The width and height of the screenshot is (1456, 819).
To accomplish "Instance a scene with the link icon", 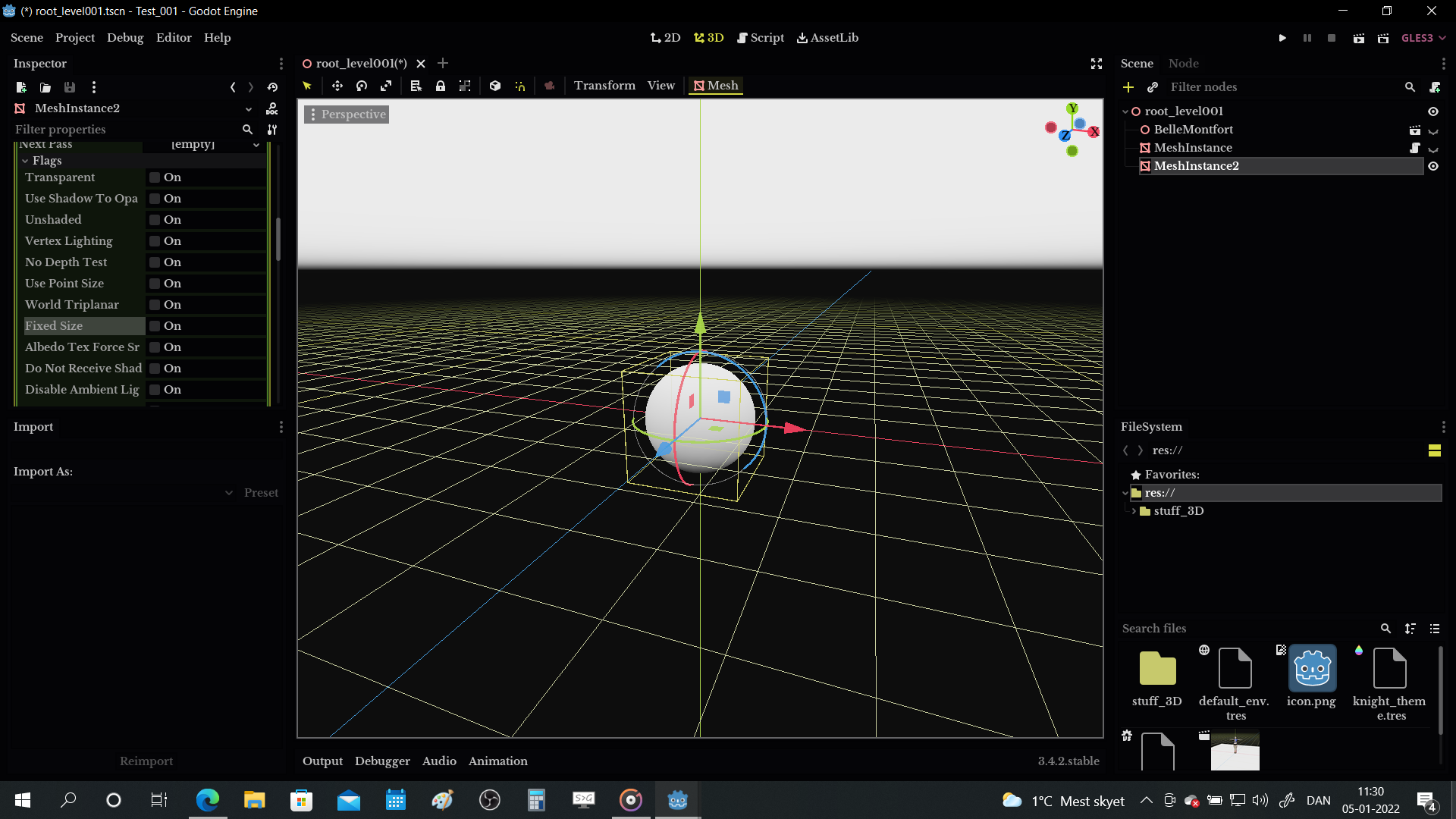I will pos(1153,87).
